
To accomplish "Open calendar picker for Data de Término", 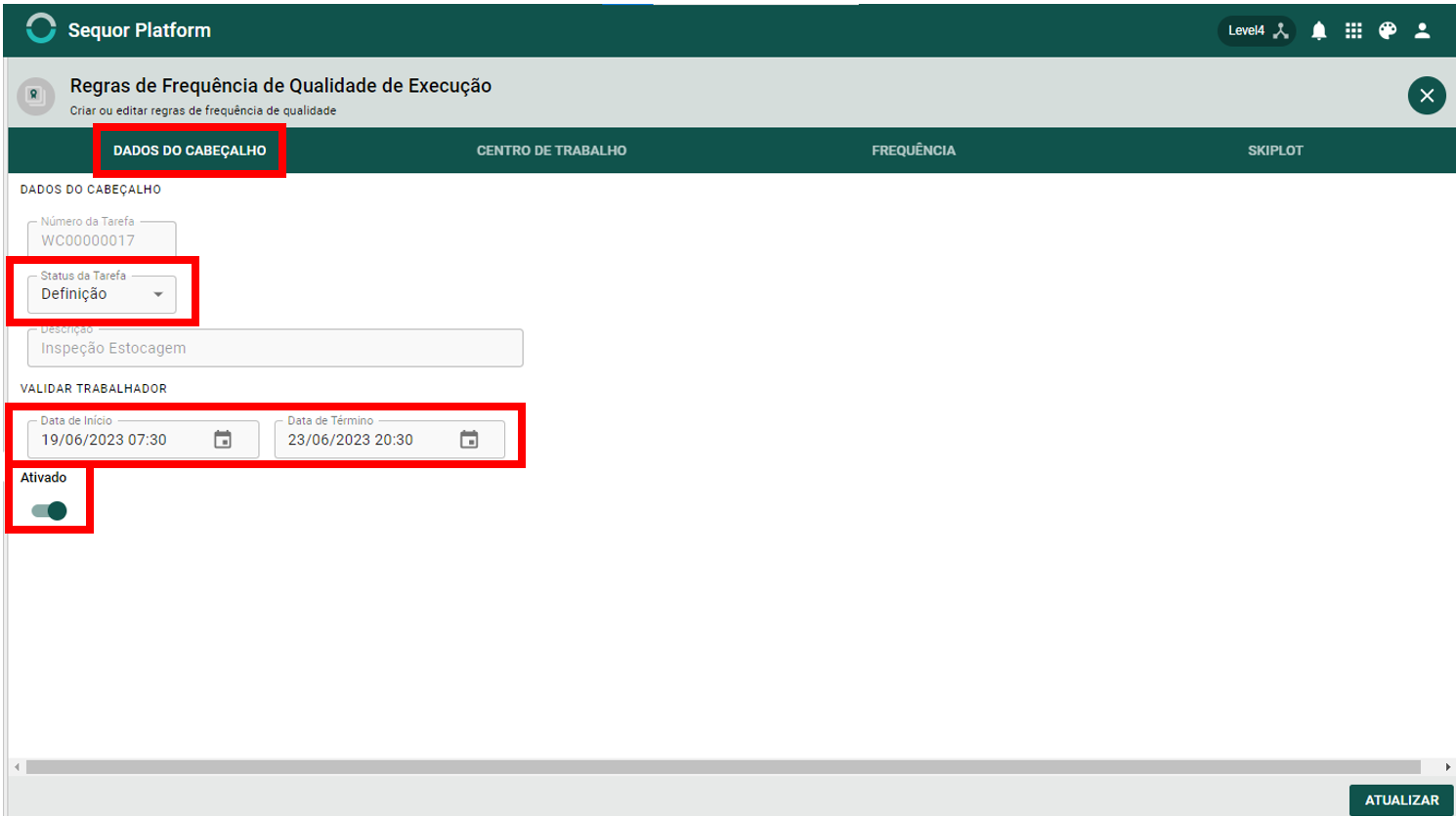I will [x=469, y=440].
